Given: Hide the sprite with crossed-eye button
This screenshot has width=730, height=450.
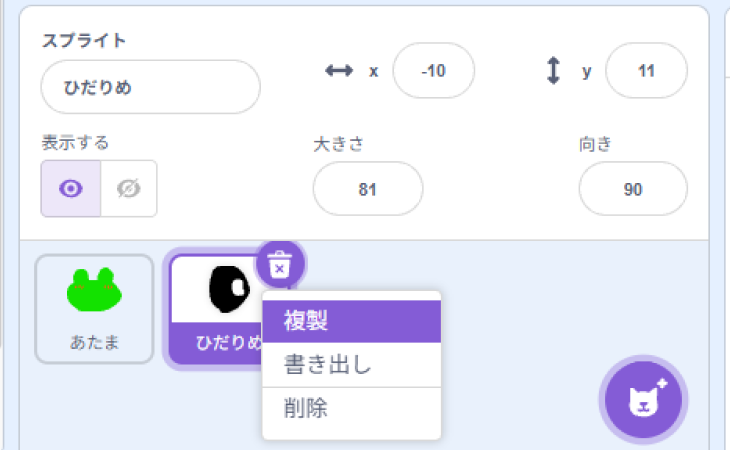Looking at the screenshot, I should click(x=128, y=188).
